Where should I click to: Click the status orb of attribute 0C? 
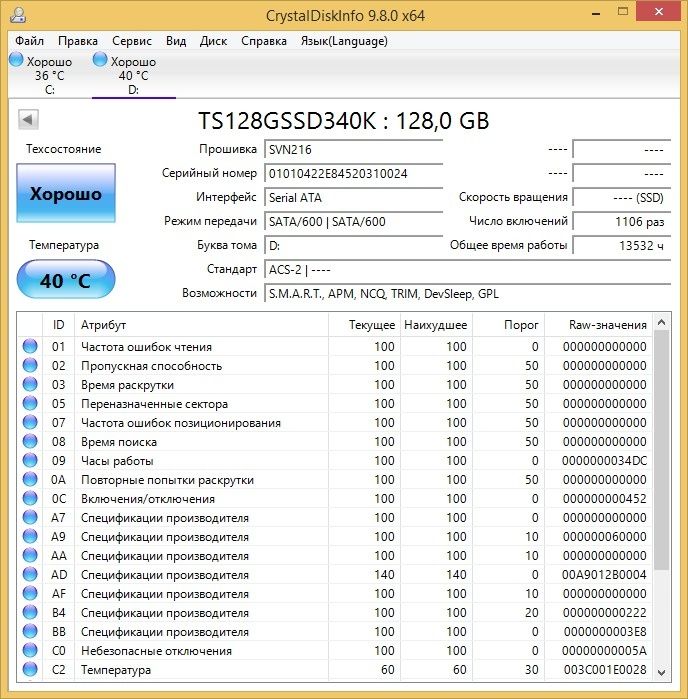click(30, 498)
